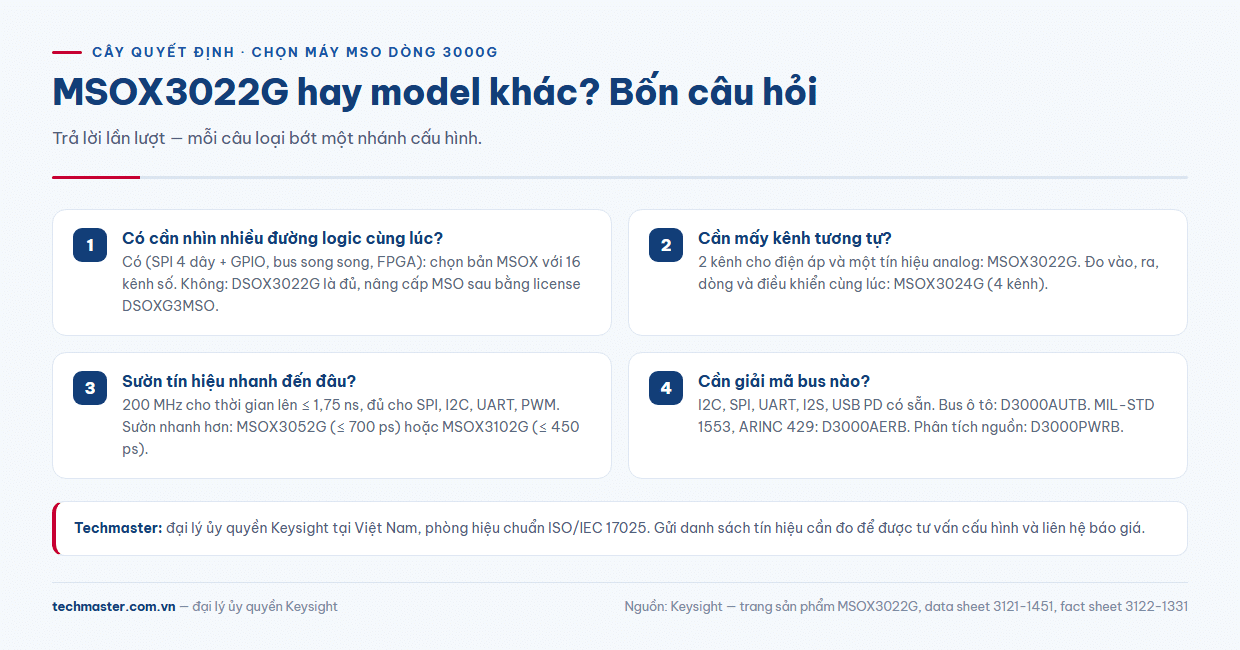Select heading 'Cần mấy kênh tương tự?'
The height and width of the screenshot is (650, 1240).
795,238
